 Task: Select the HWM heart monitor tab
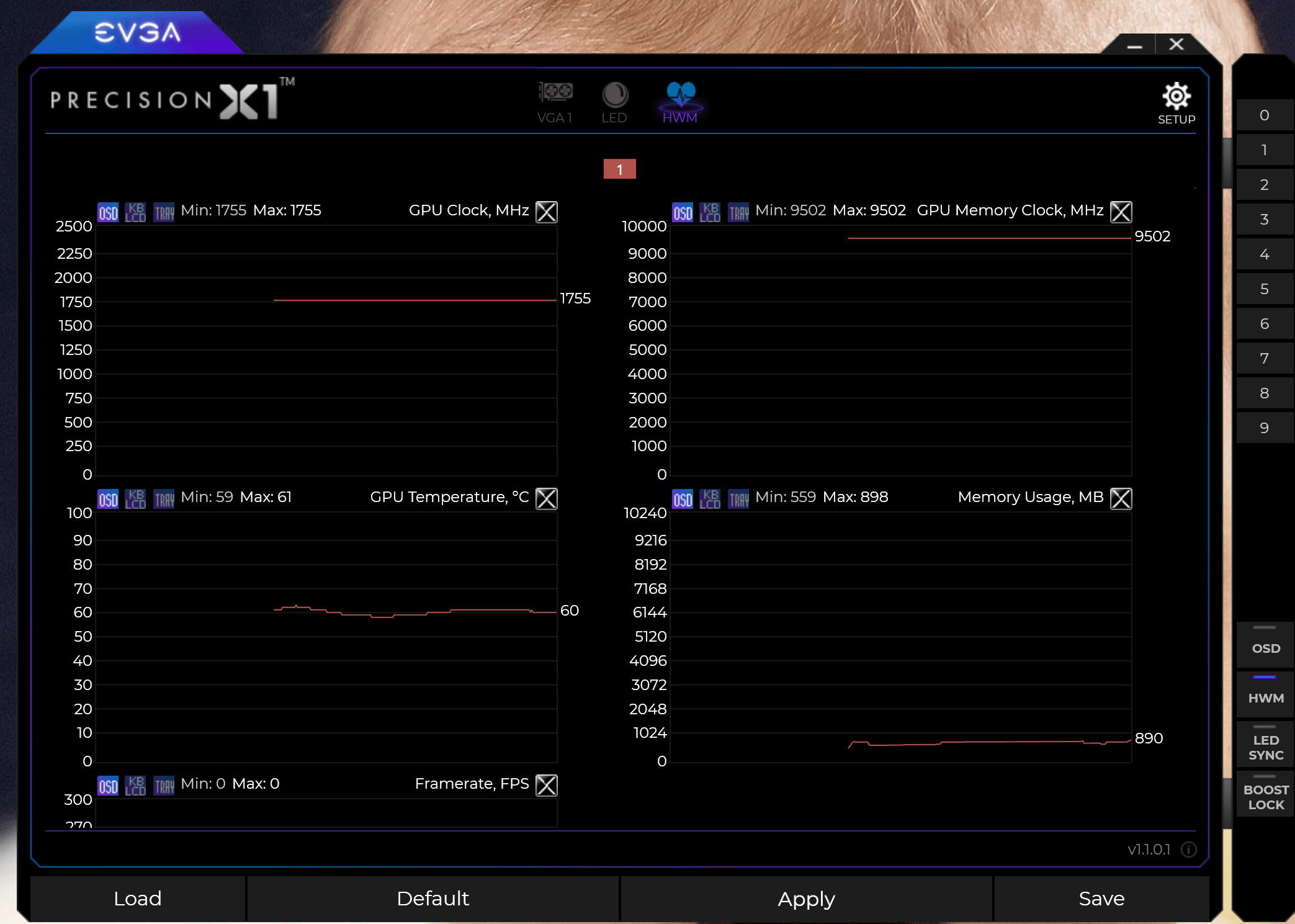click(x=680, y=102)
